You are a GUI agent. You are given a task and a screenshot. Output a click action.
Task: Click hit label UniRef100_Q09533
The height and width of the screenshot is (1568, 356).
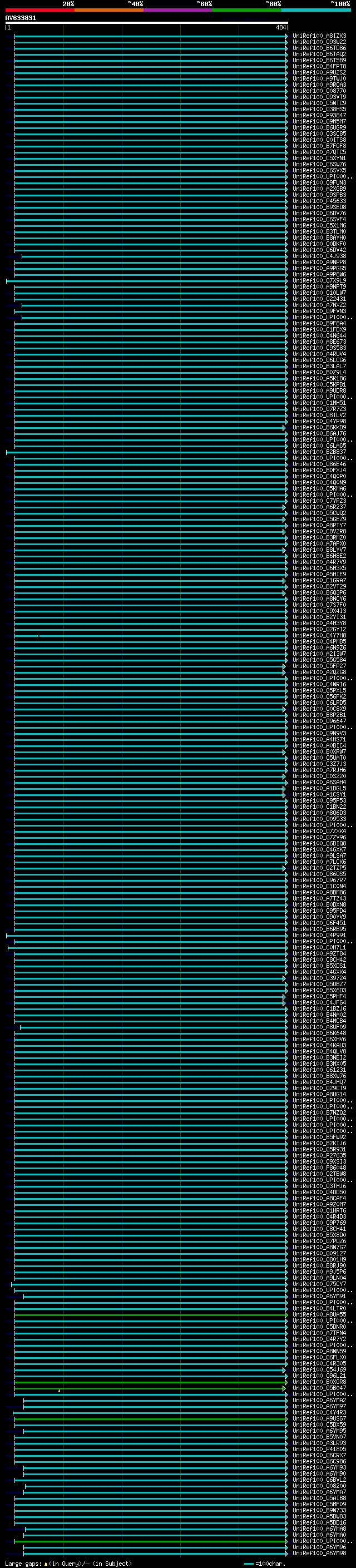(319, 819)
